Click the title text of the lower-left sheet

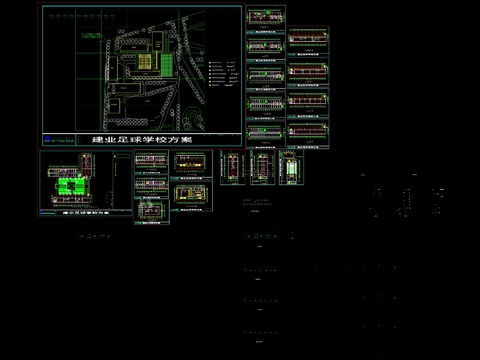pos(86,212)
